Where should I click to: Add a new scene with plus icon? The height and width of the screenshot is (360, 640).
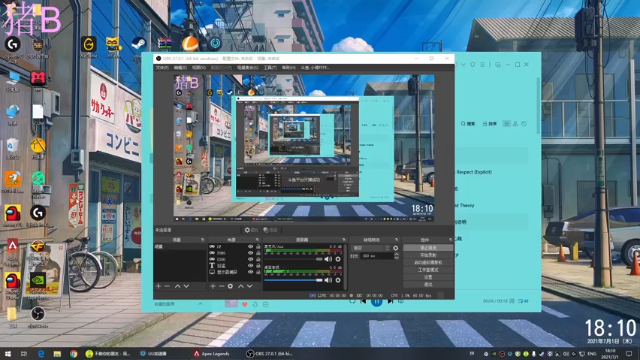tap(158, 287)
